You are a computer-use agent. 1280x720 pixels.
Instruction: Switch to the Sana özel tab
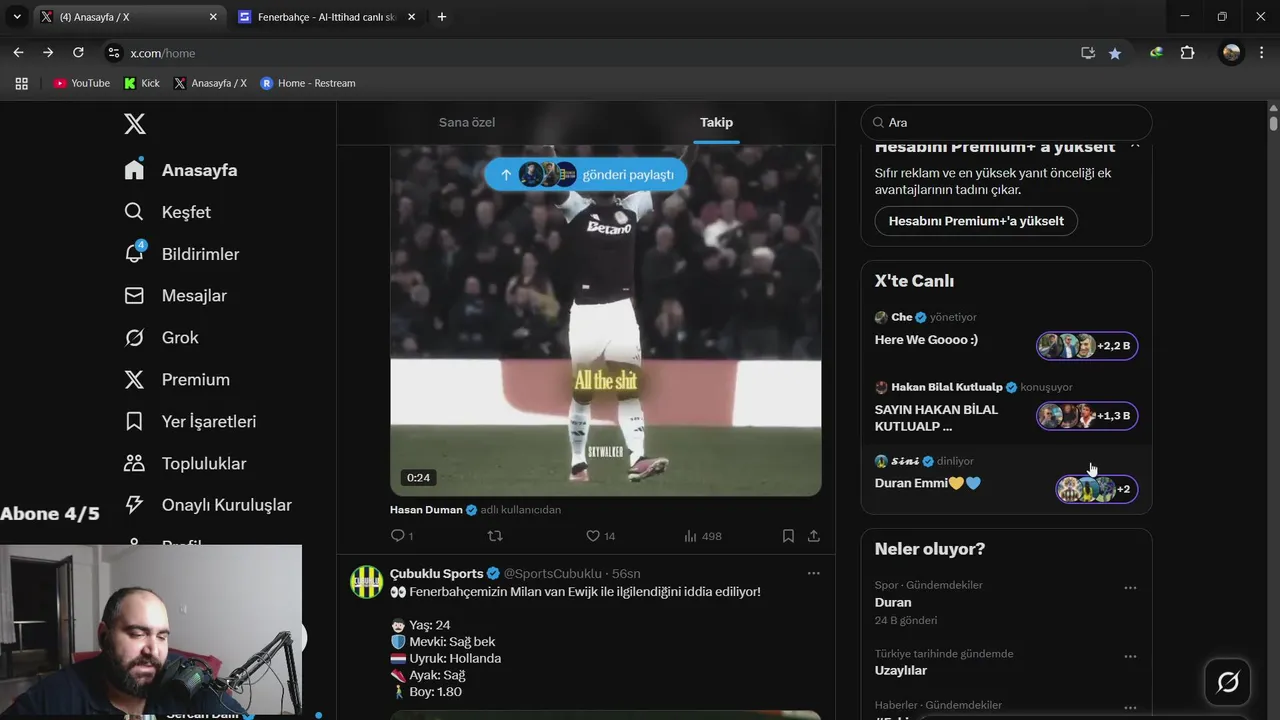pyautogui.click(x=467, y=122)
